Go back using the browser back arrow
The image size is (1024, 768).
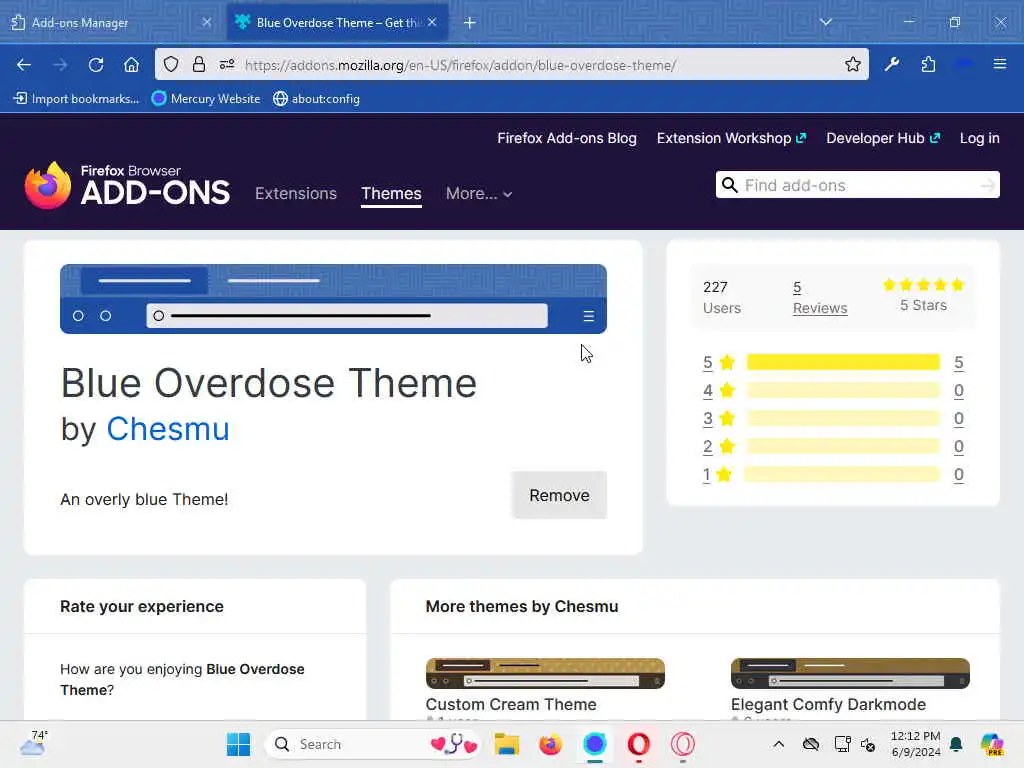tap(24, 65)
